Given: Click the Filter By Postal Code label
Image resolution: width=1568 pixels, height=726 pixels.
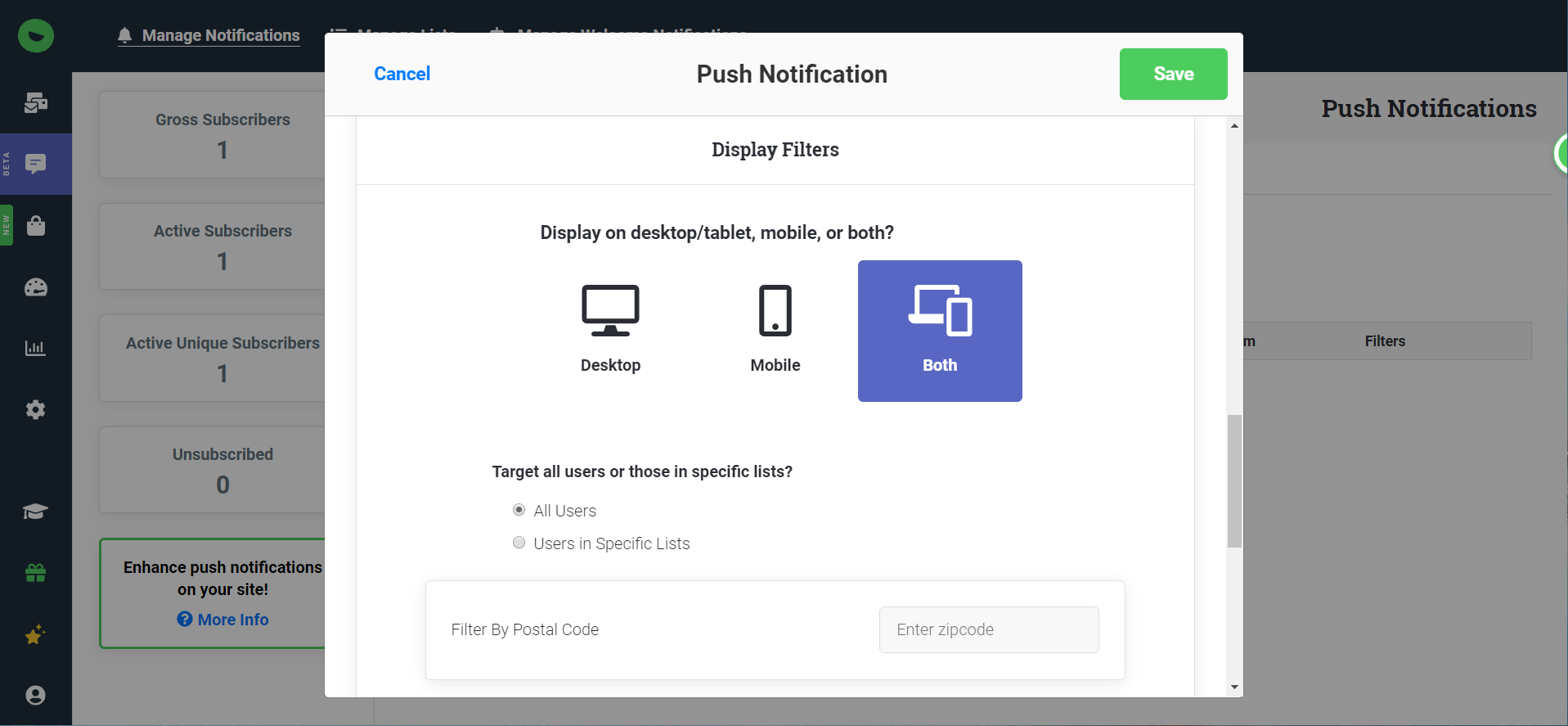Looking at the screenshot, I should (525, 629).
